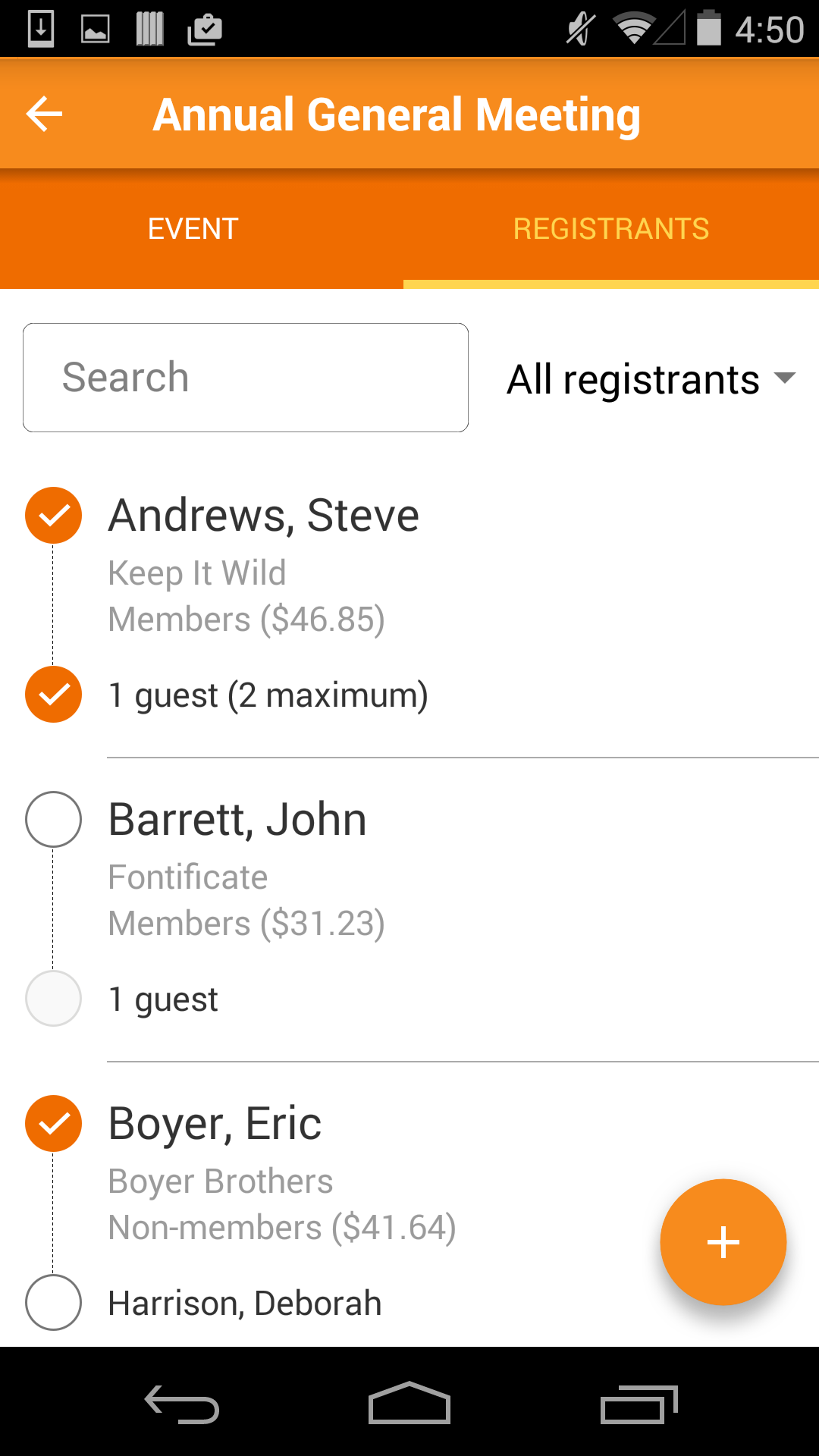819x1456 pixels.
Task: Uncheck Steve Andrews check-in circle
Action: (53, 515)
